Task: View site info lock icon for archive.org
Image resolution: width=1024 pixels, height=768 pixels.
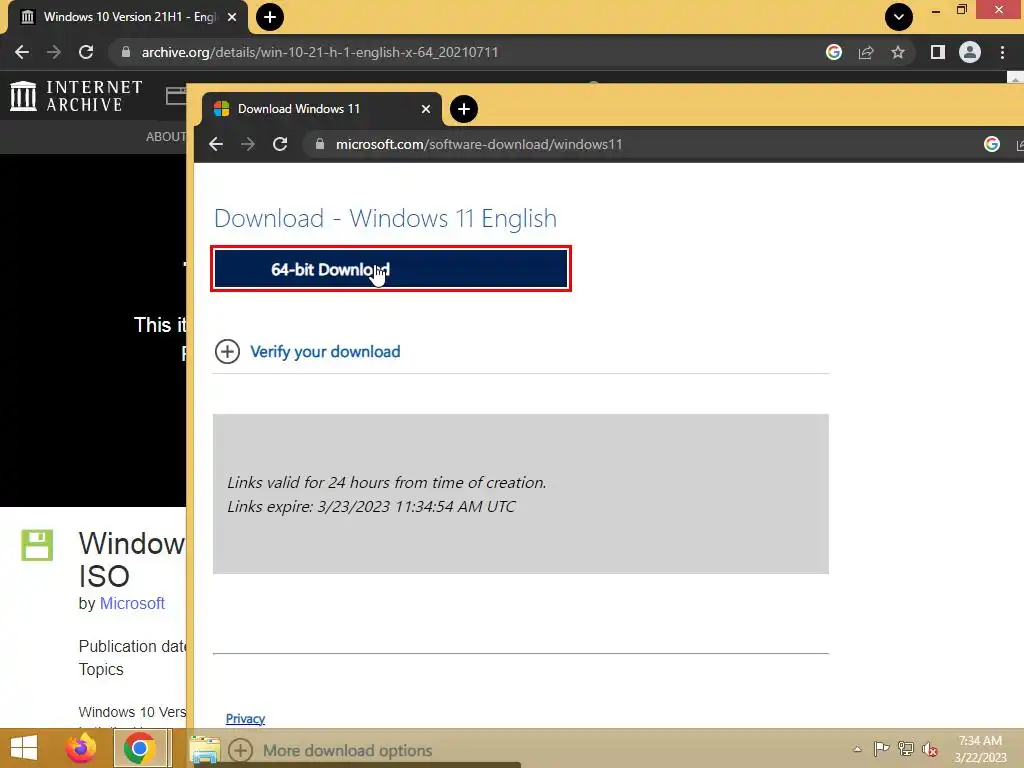Action: tap(126, 52)
